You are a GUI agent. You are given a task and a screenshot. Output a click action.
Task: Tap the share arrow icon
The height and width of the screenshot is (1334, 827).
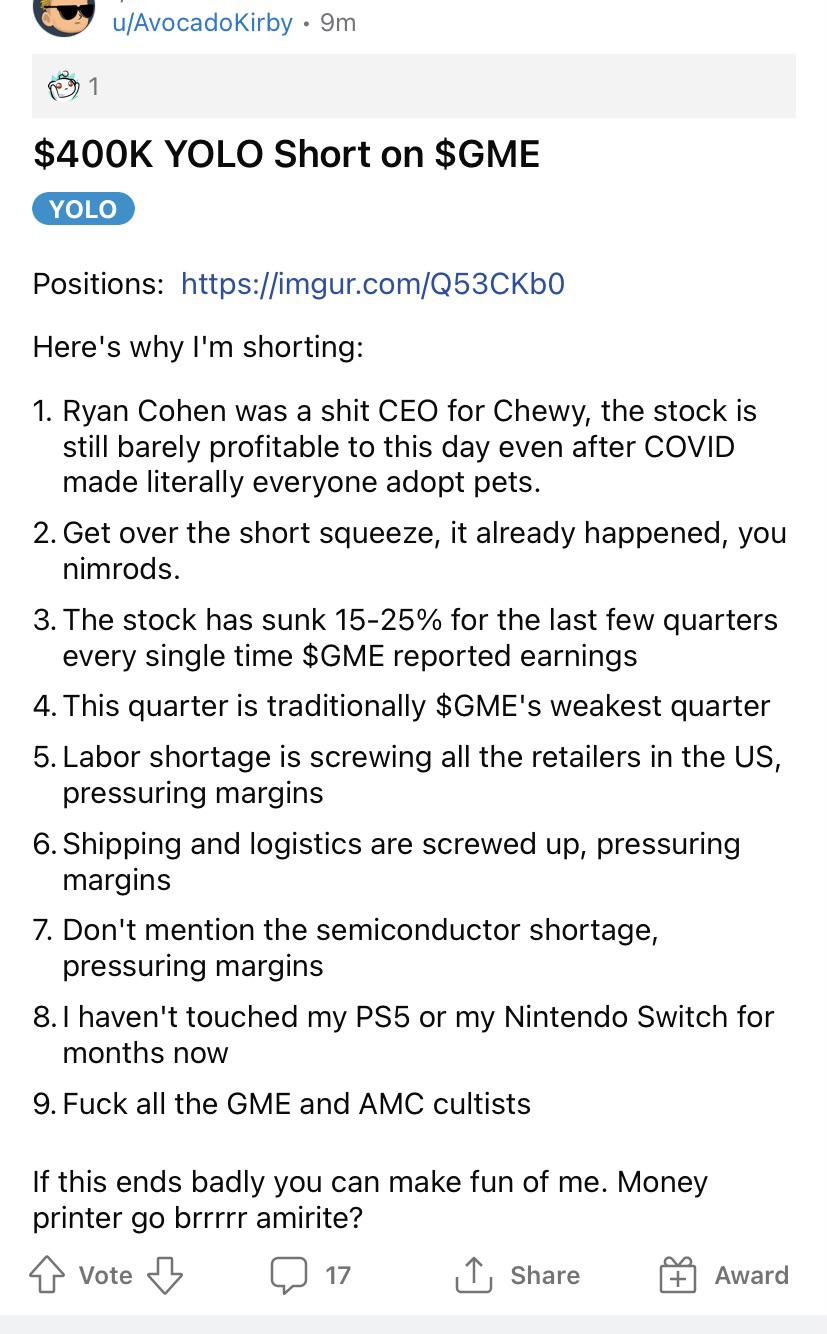(x=473, y=1275)
